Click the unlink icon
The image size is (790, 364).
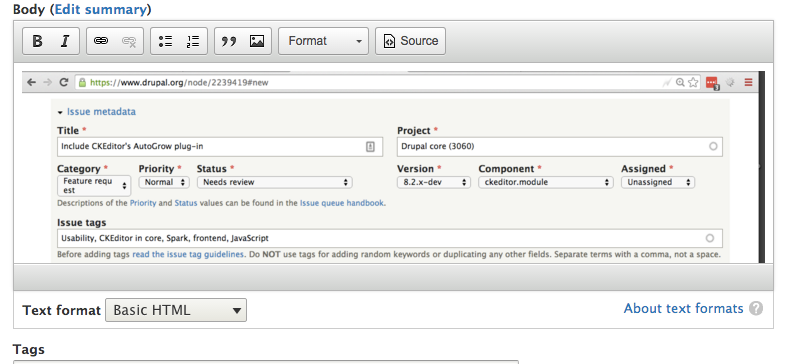click(129, 41)
